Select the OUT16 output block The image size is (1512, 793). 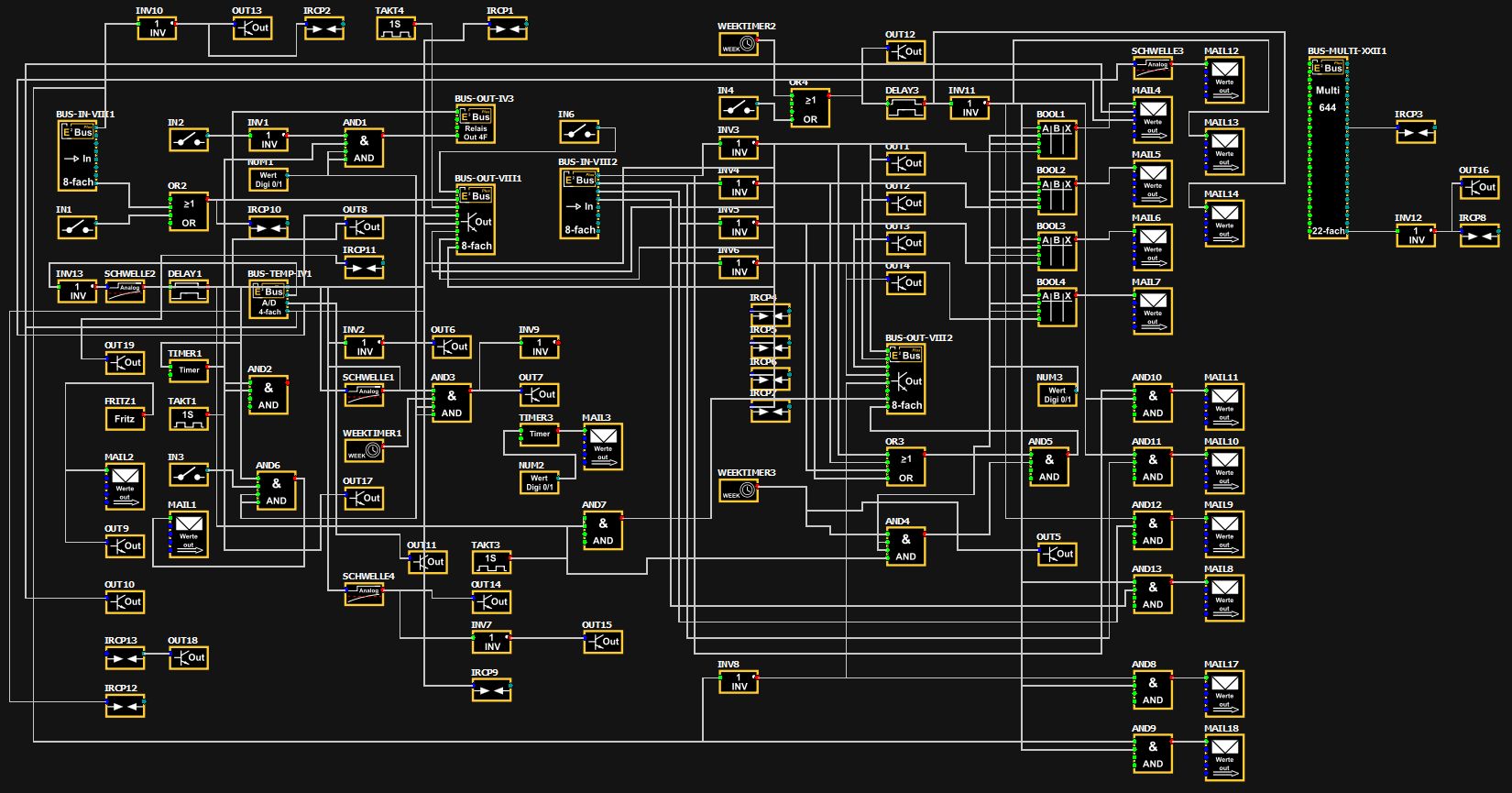pyautogui.click(x=1479, y=188)
